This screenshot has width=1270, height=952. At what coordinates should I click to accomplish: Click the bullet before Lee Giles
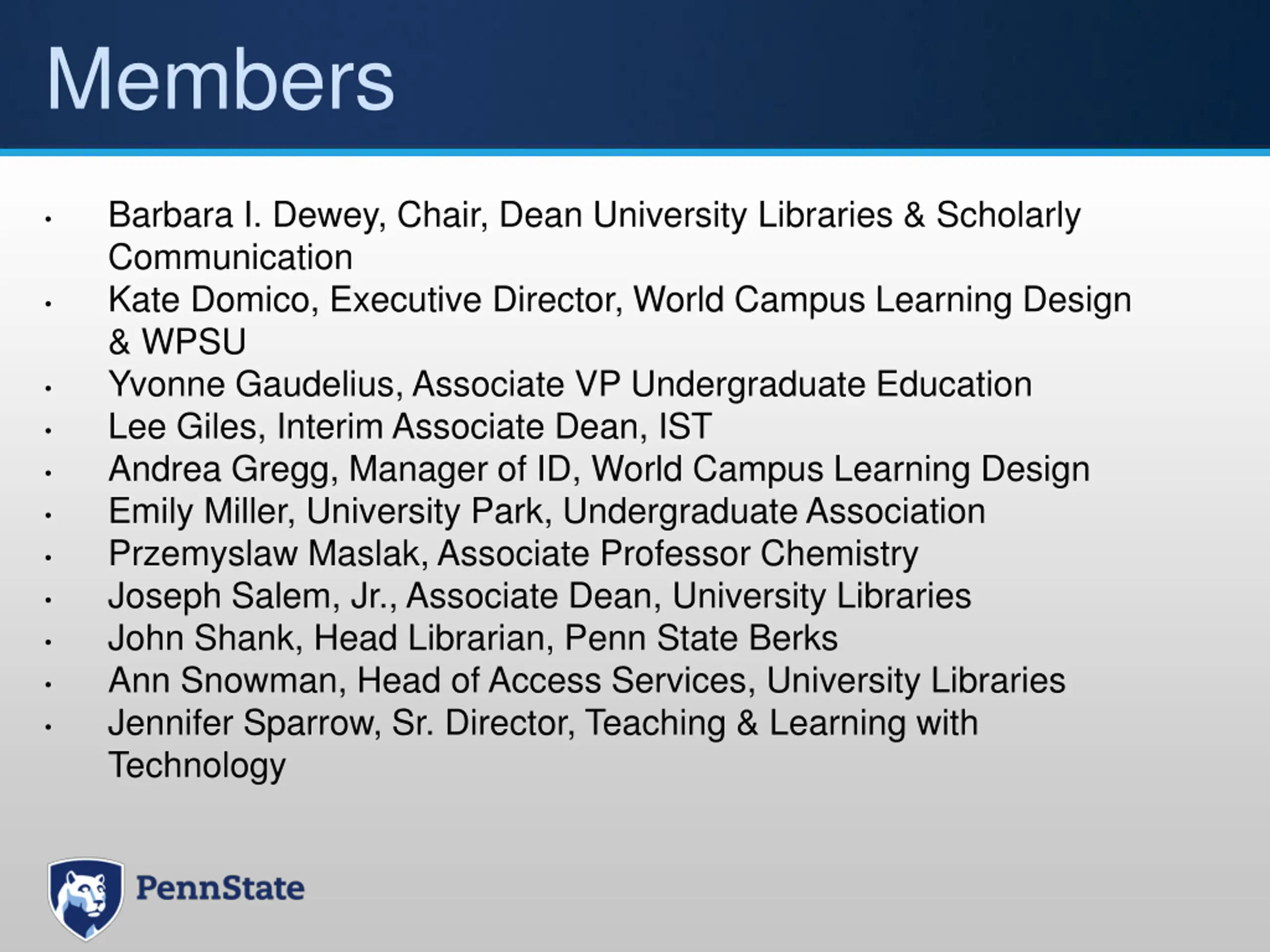(48, 430)
